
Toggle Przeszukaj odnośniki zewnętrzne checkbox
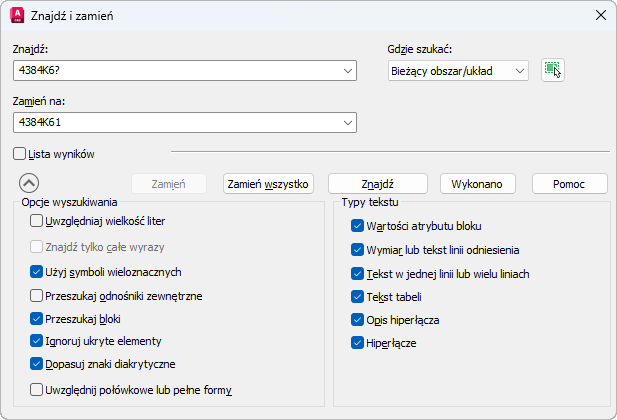point(37,296)
